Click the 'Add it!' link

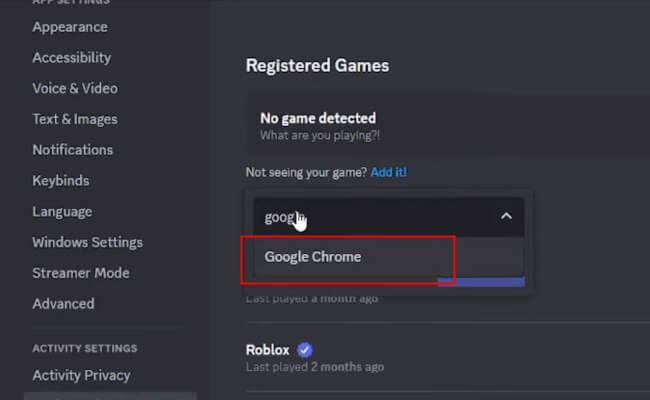pos(389,172)
